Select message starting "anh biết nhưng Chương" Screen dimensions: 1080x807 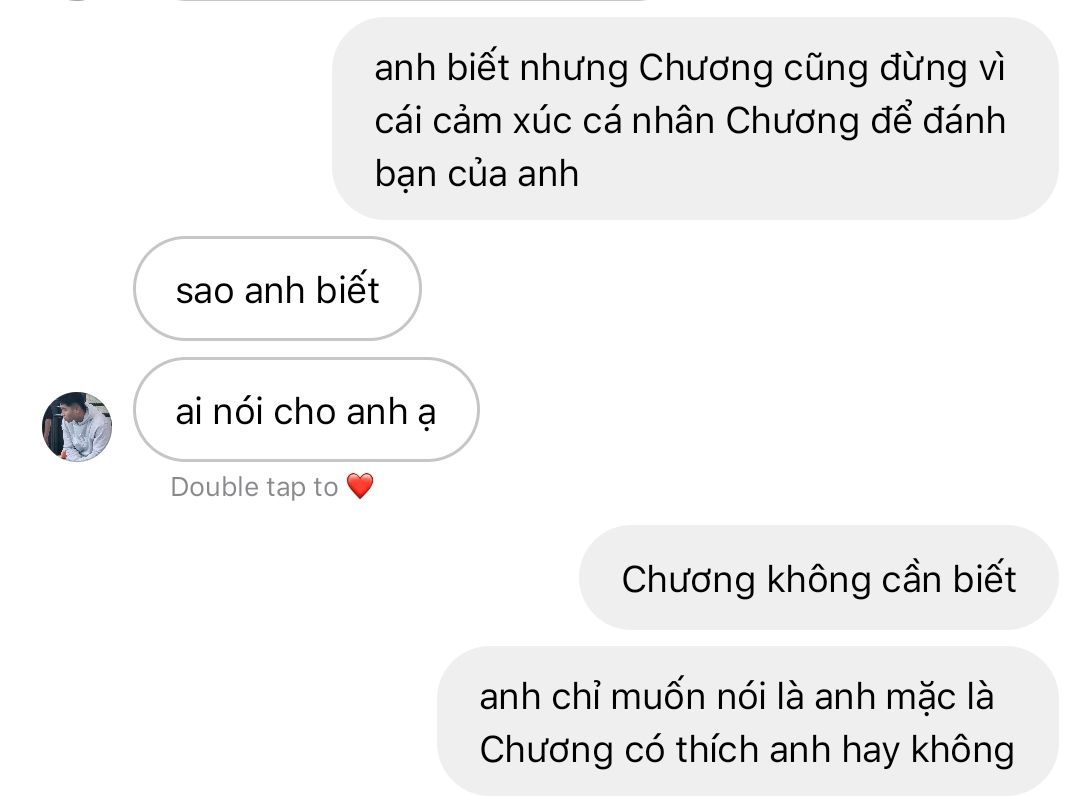click(695, 118)
